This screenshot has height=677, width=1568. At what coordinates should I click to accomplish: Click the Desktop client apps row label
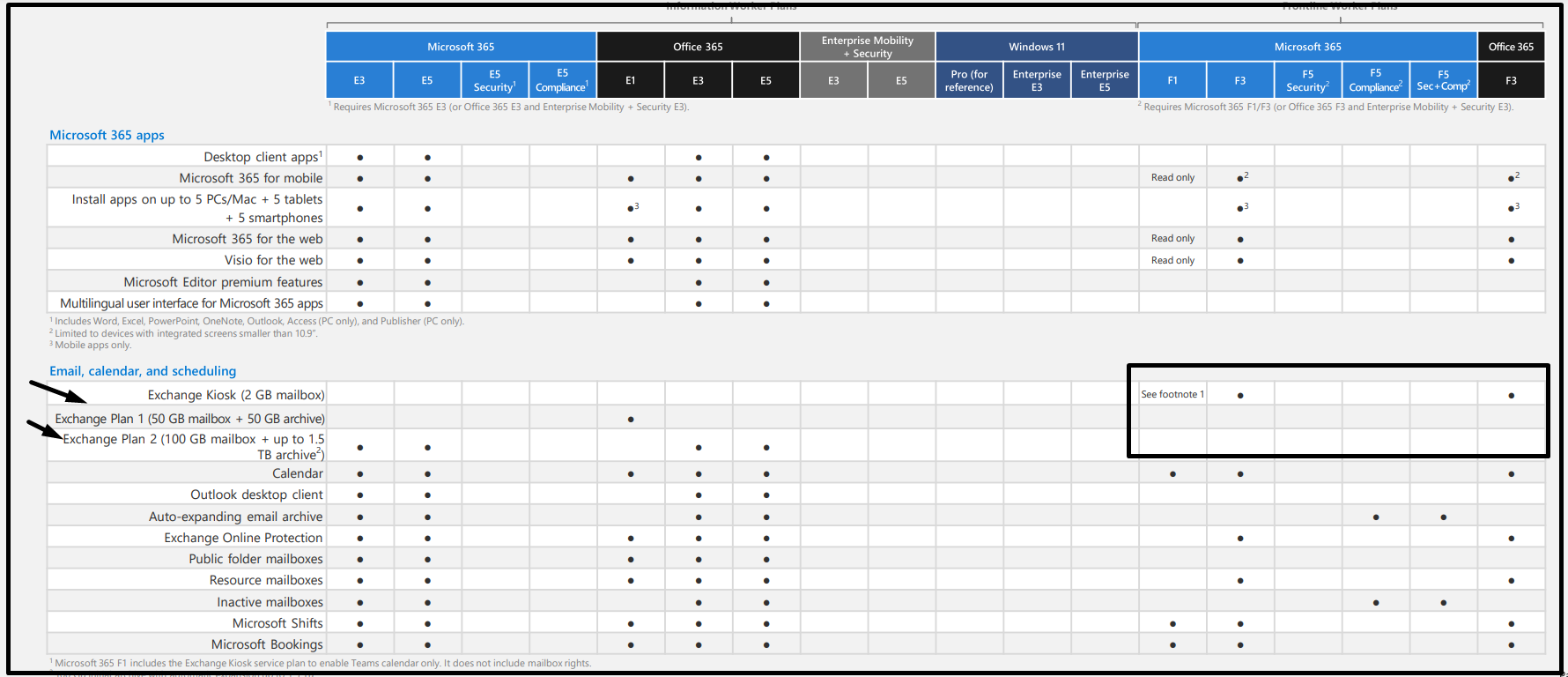pos(263,157)
